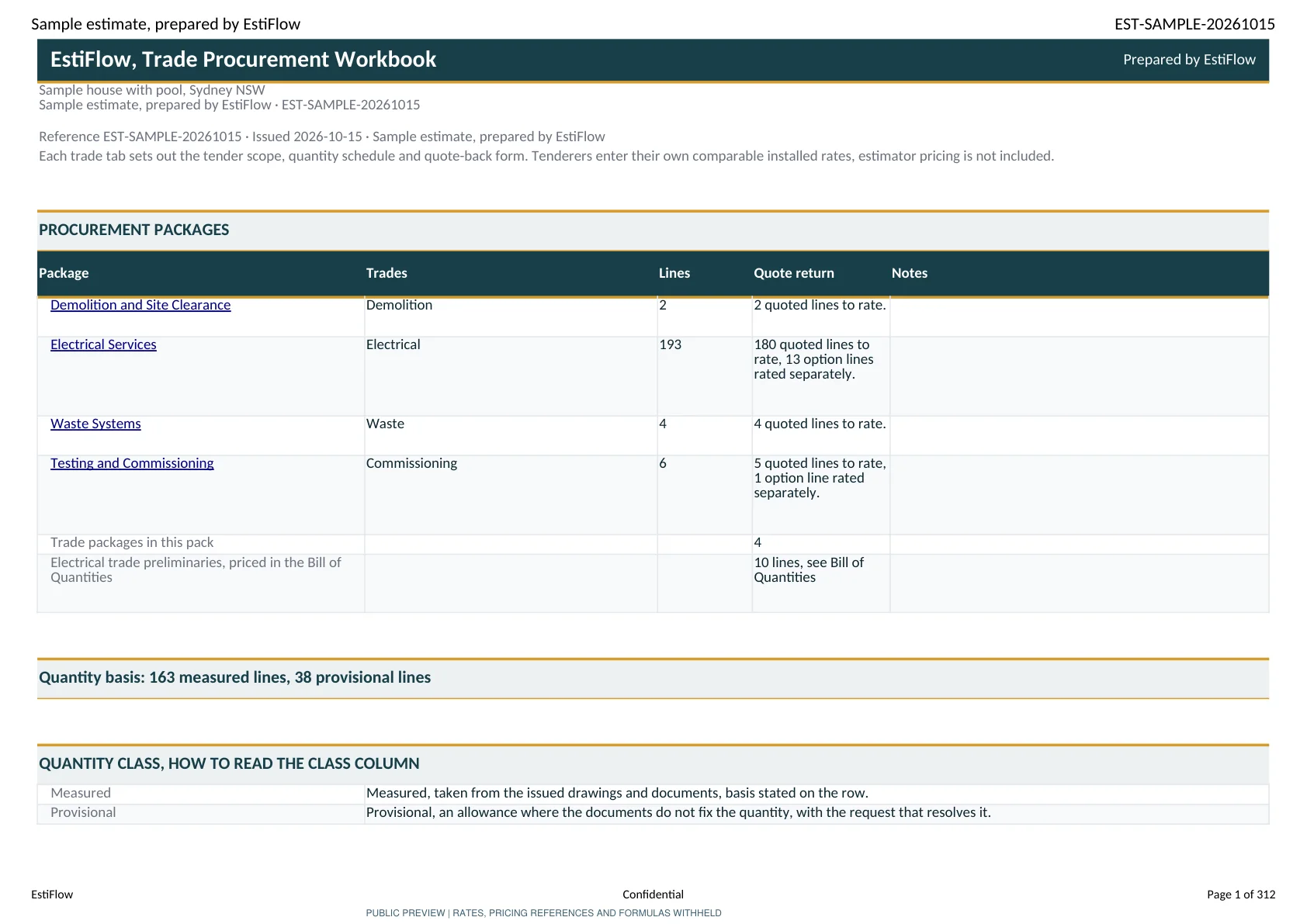Click the Measured class description text
This screenshot has width=1307, height=924.
click(x=617, y=793)
